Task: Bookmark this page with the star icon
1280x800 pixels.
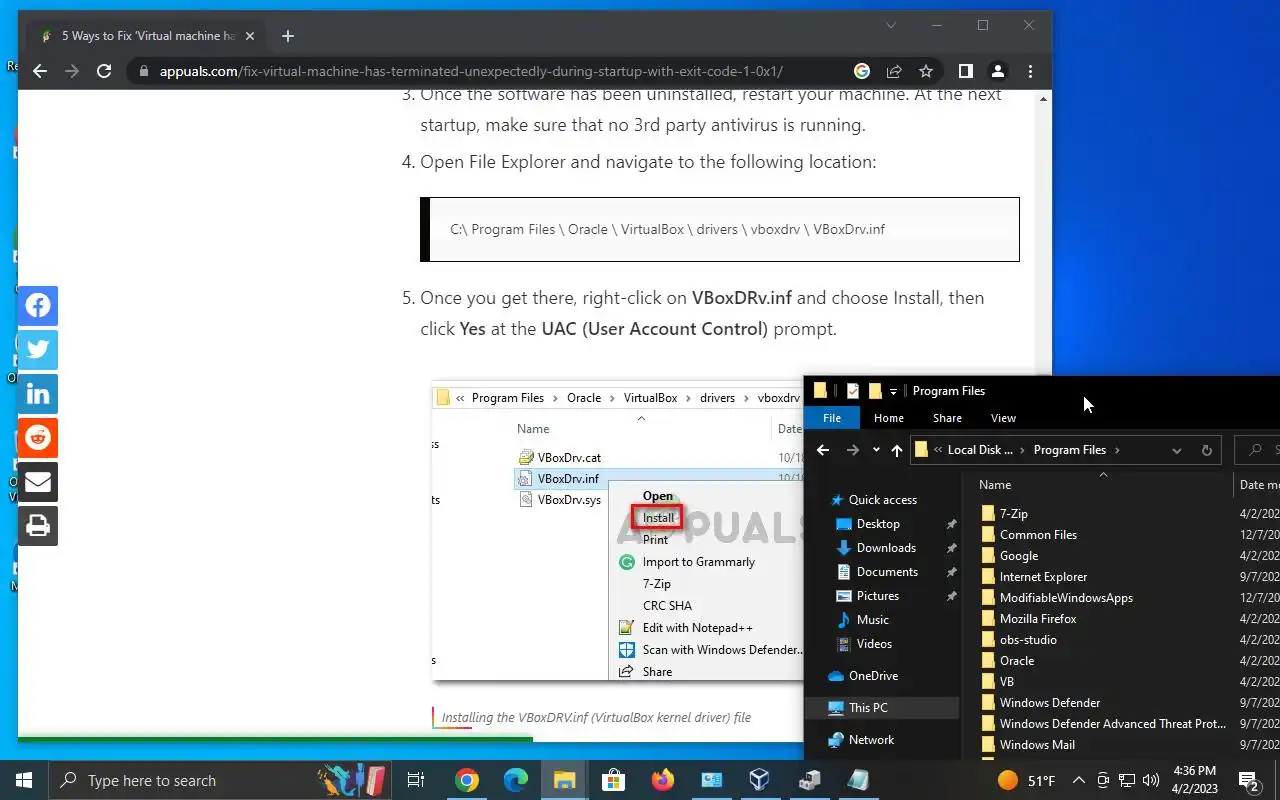Action: [926, 71]
